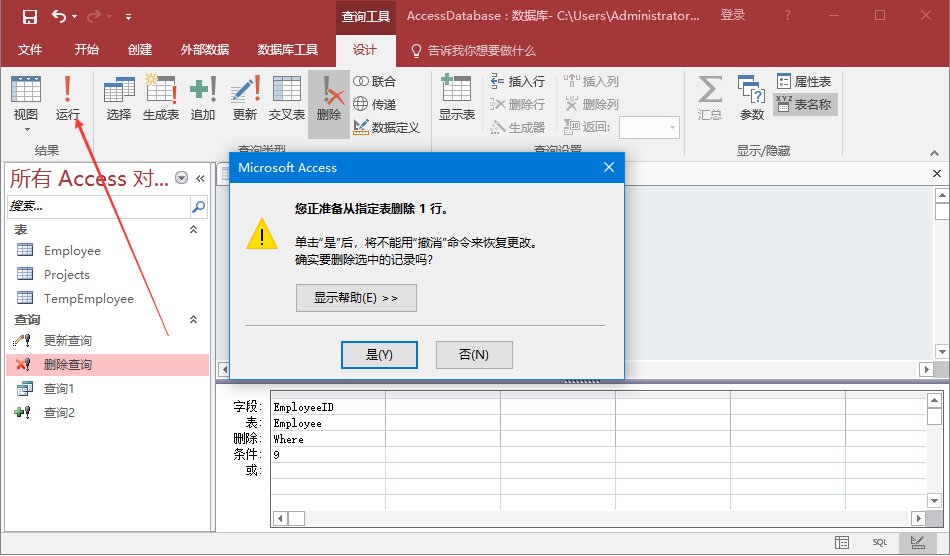Open the View (视图) dropdown arrow

26,129
